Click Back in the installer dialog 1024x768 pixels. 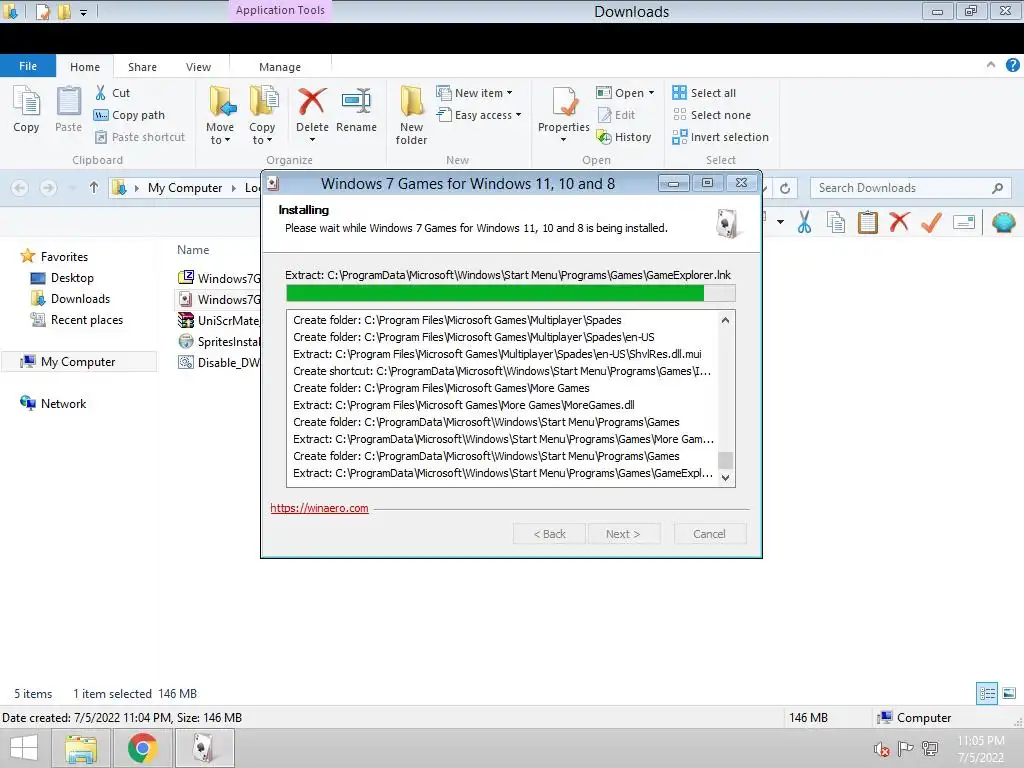pyautogui.click(x=549, y=534)
